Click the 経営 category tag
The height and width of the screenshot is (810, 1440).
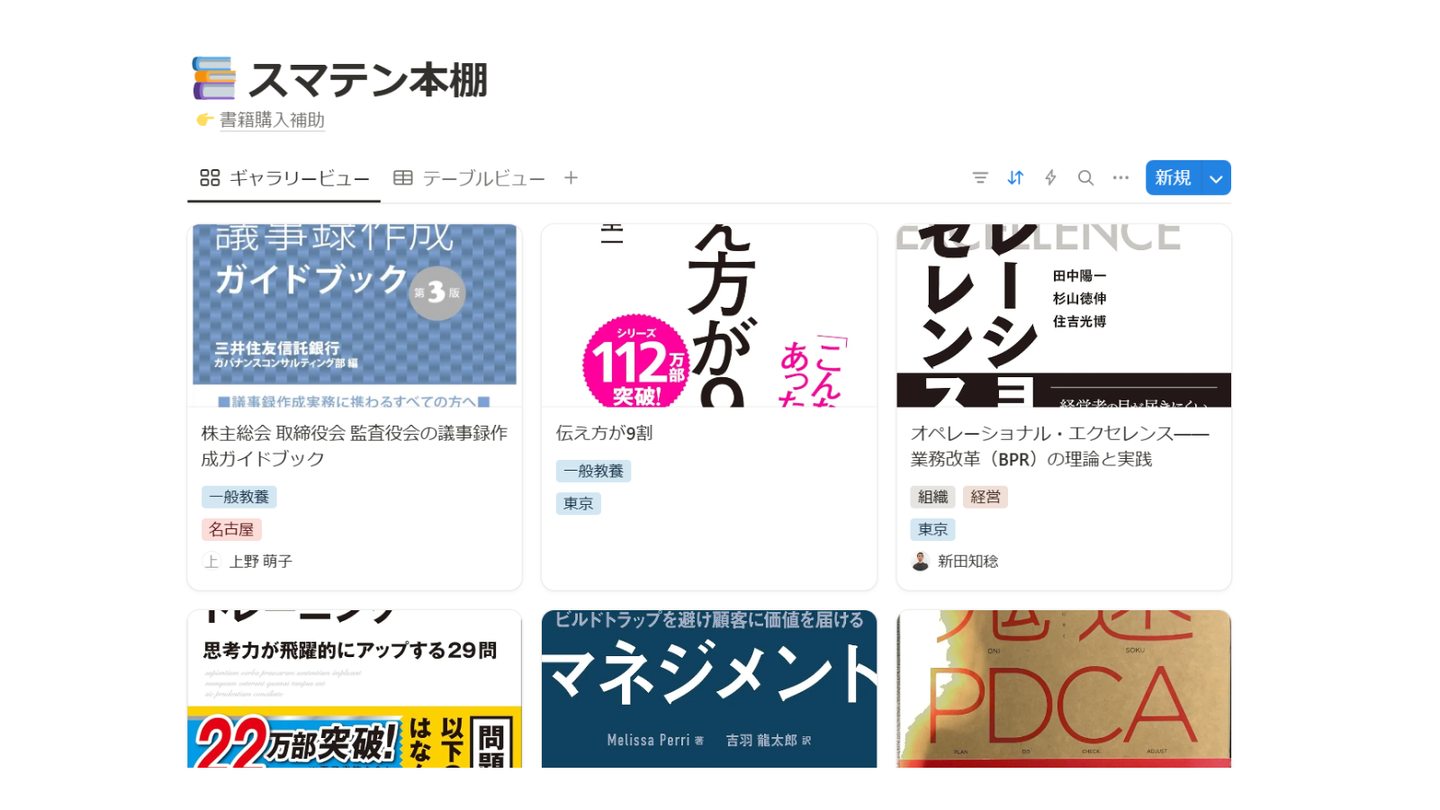point(985,497)
